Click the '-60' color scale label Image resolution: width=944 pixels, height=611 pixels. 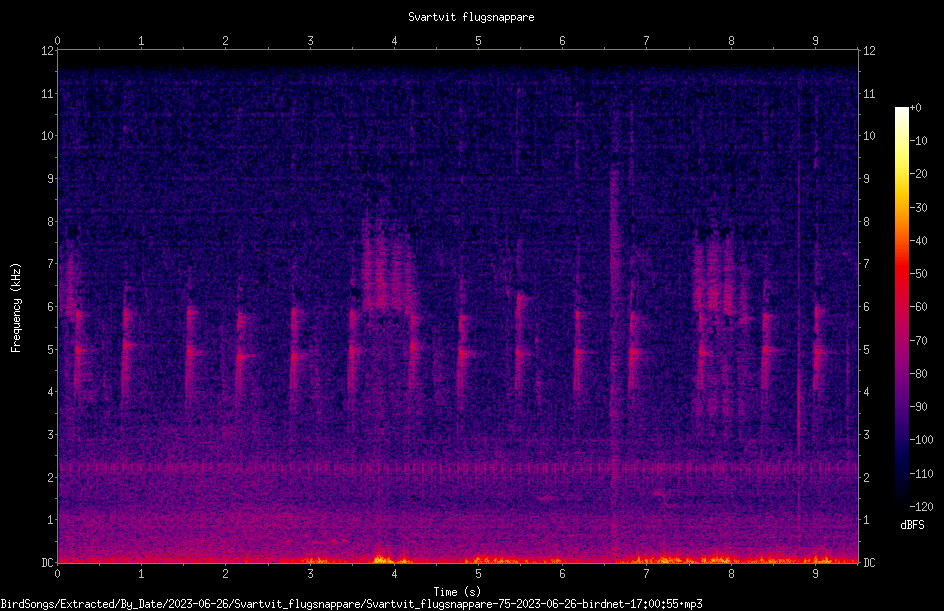point(918,307)
